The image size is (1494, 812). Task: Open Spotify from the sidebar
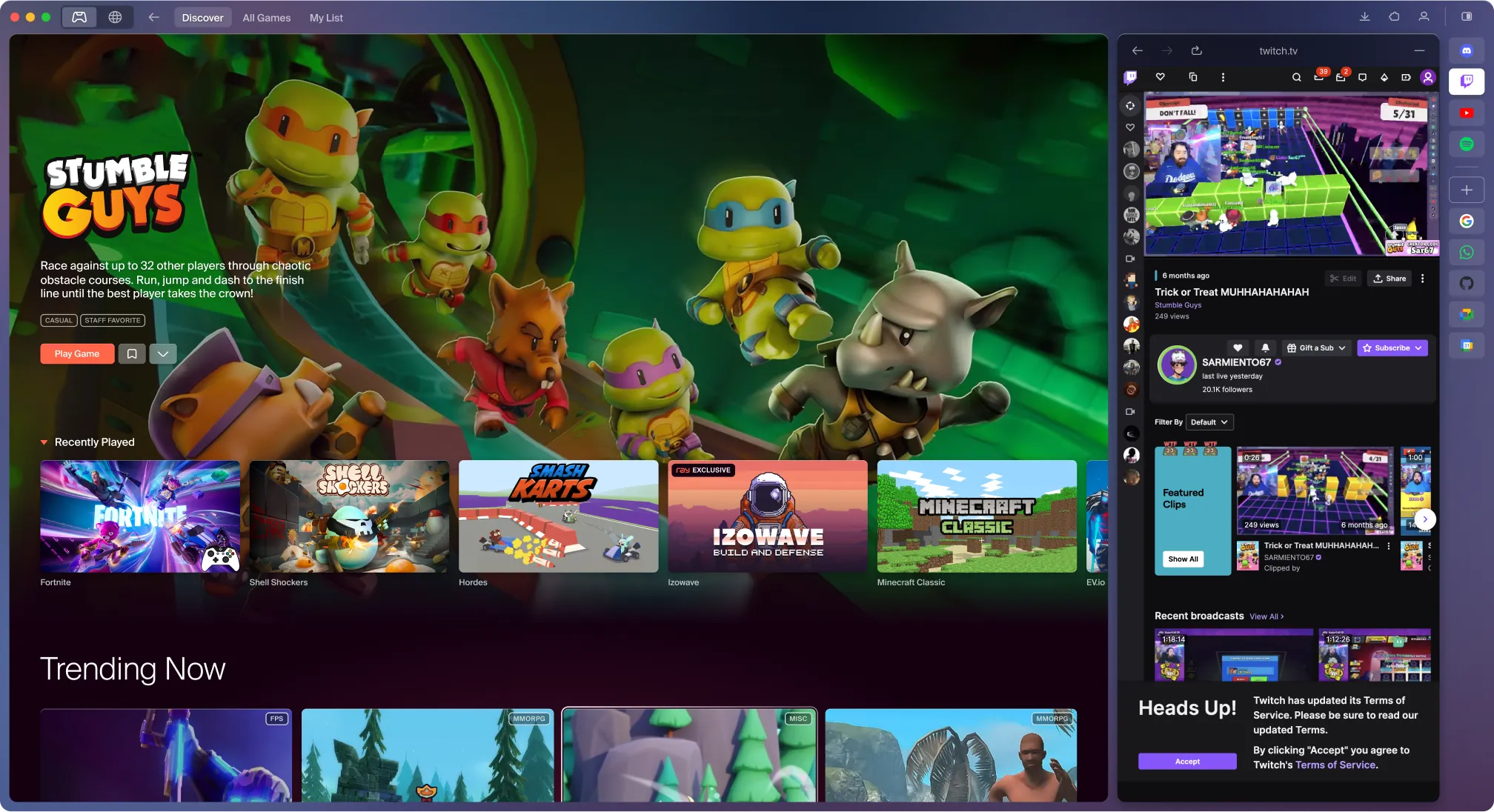[x=1466, y=144]
